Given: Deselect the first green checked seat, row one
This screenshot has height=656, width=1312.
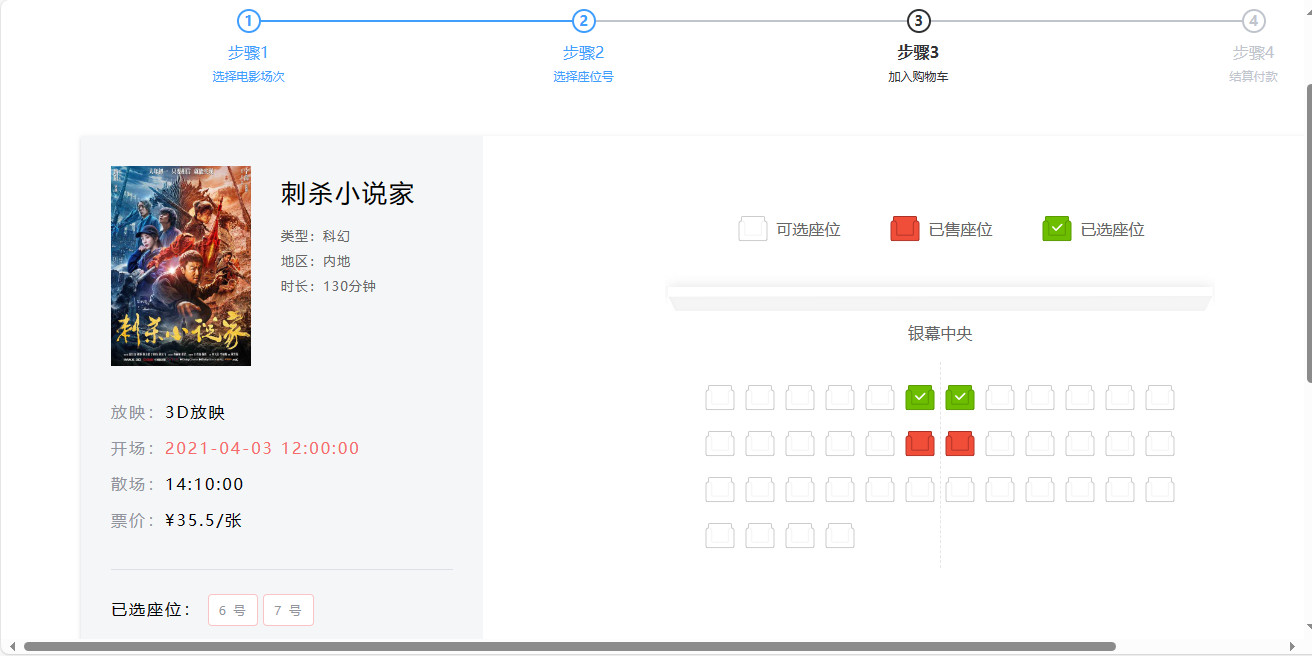Looking at the screenshot, I should 920,398.
